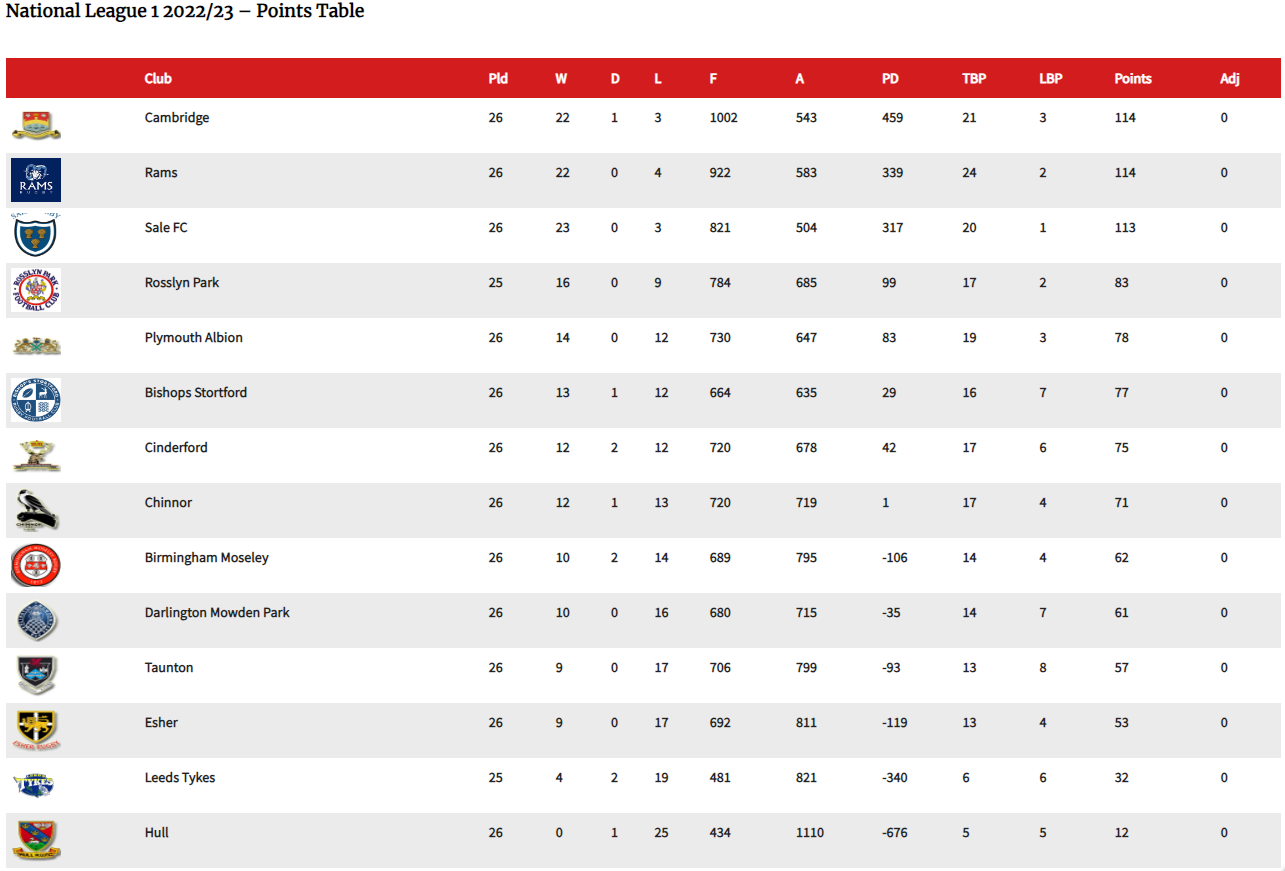Click the Bishops Stortford club badge
The width and height of the screenshot is (1285, 871).
pos(36,400)
